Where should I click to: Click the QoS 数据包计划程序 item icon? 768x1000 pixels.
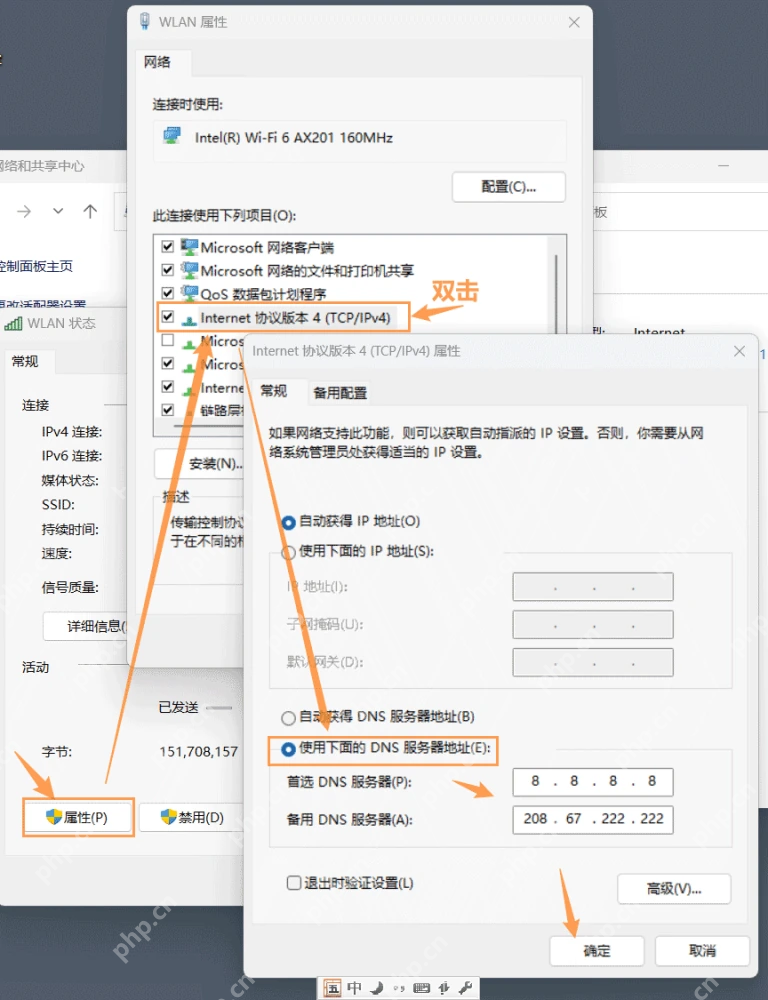pos(189,293)
